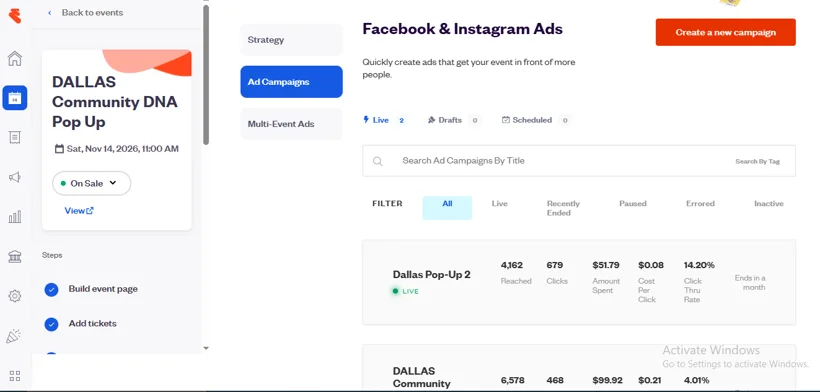
Task: Filter campaigns by Inactive
Action: [x=769, y=204]
